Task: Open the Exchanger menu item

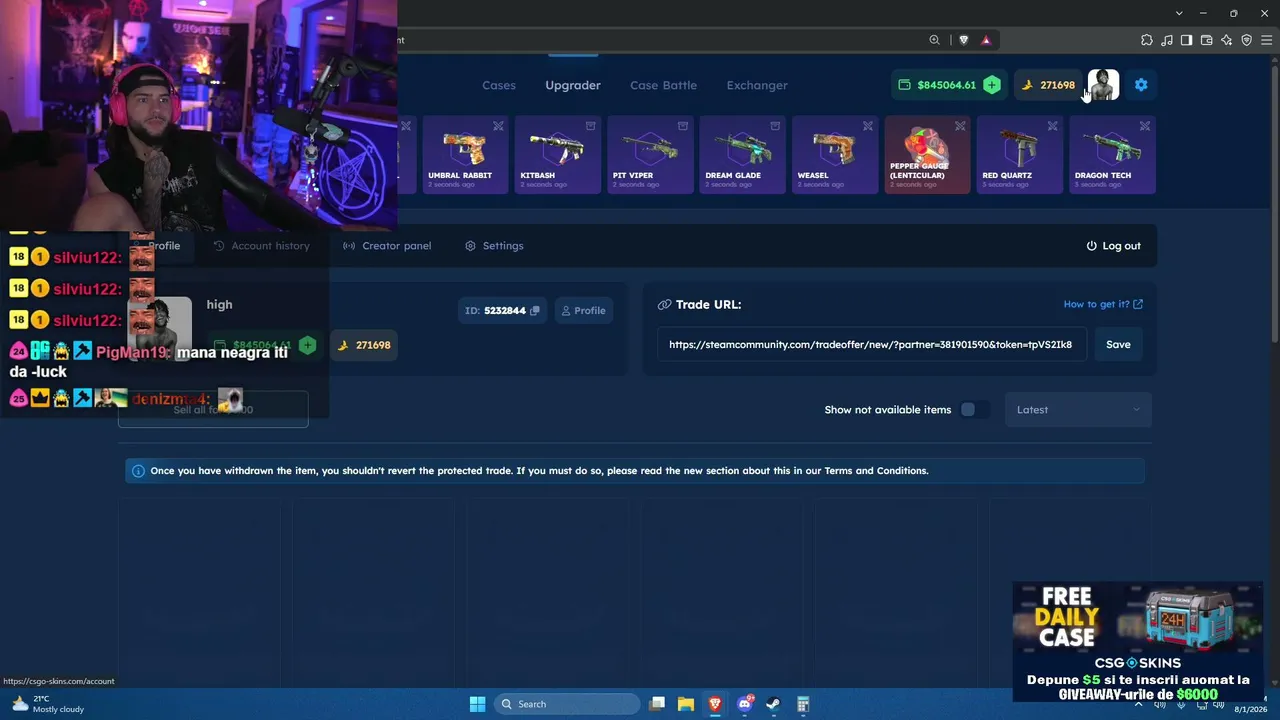Action: [x=757, y=85]
